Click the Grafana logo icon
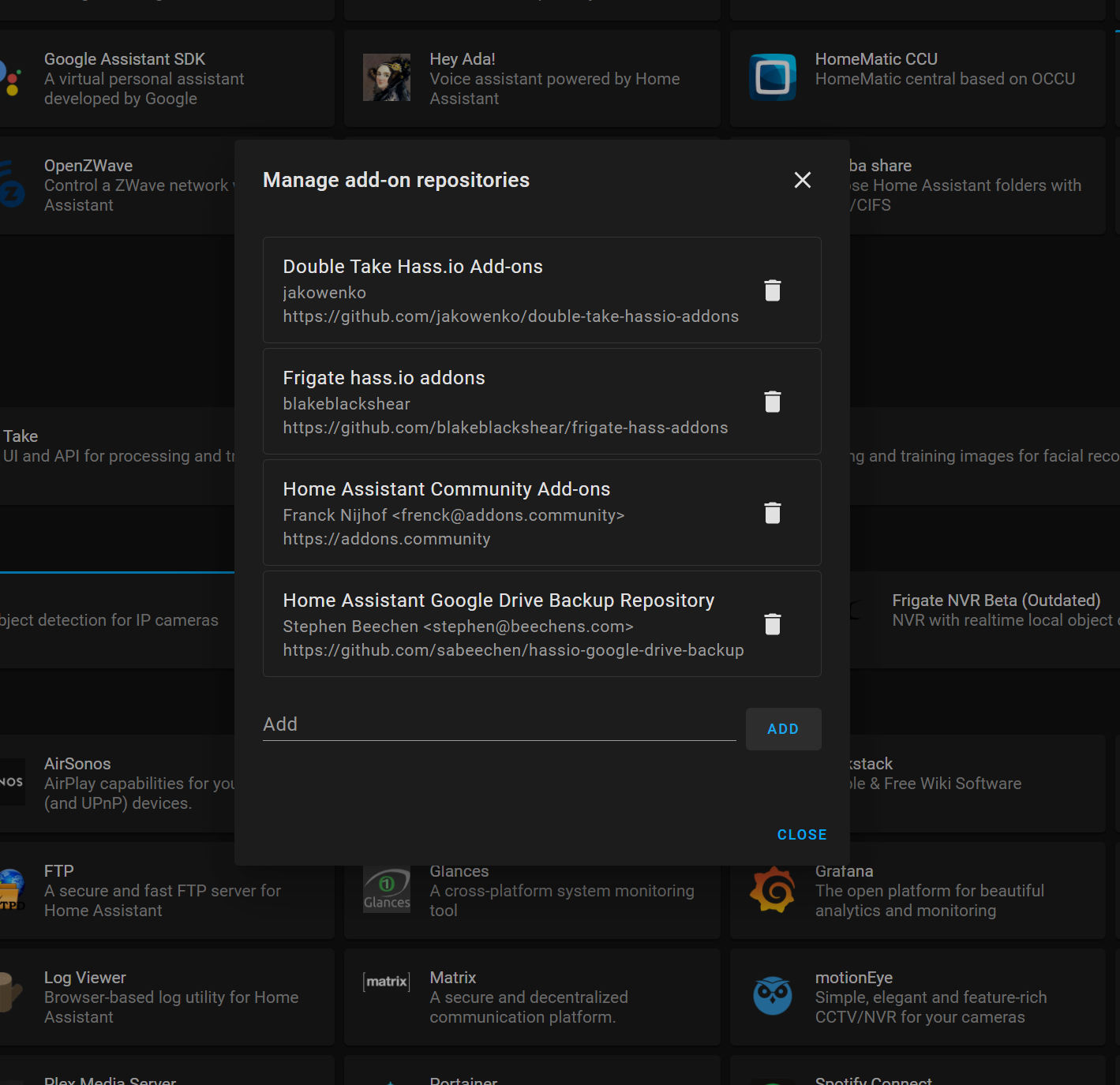Screen dimensions: 1120x1085 pyautogui.click(x=773, y=890)
